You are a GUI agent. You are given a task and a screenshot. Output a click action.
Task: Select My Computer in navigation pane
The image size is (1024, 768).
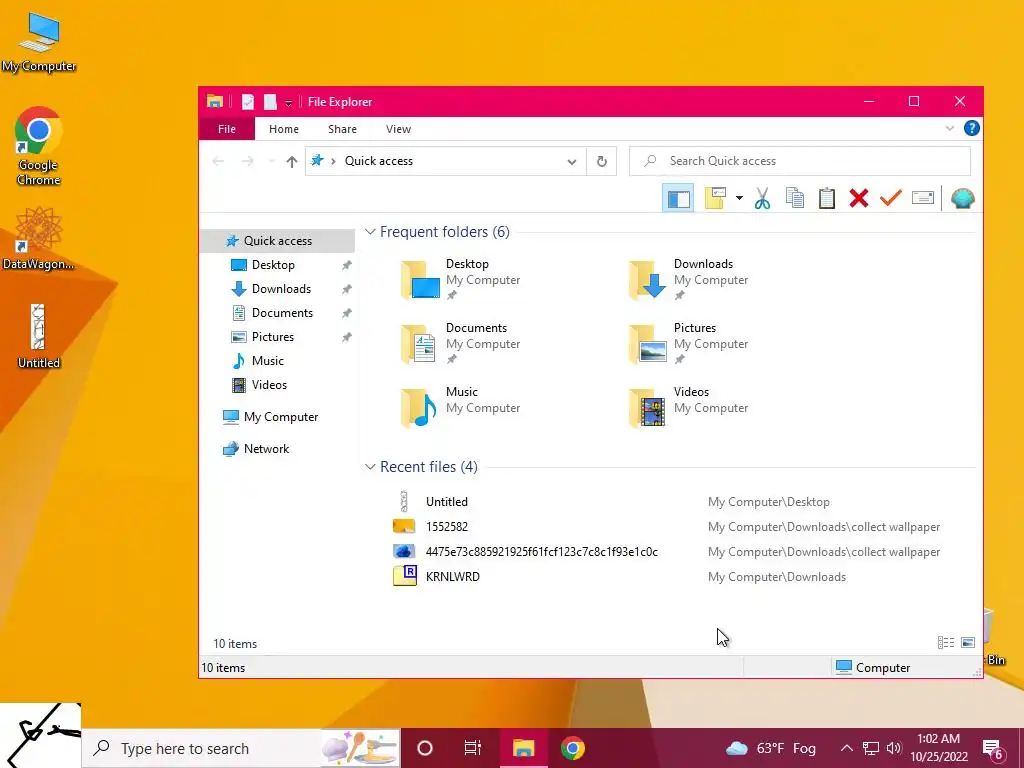click(281, 417)
